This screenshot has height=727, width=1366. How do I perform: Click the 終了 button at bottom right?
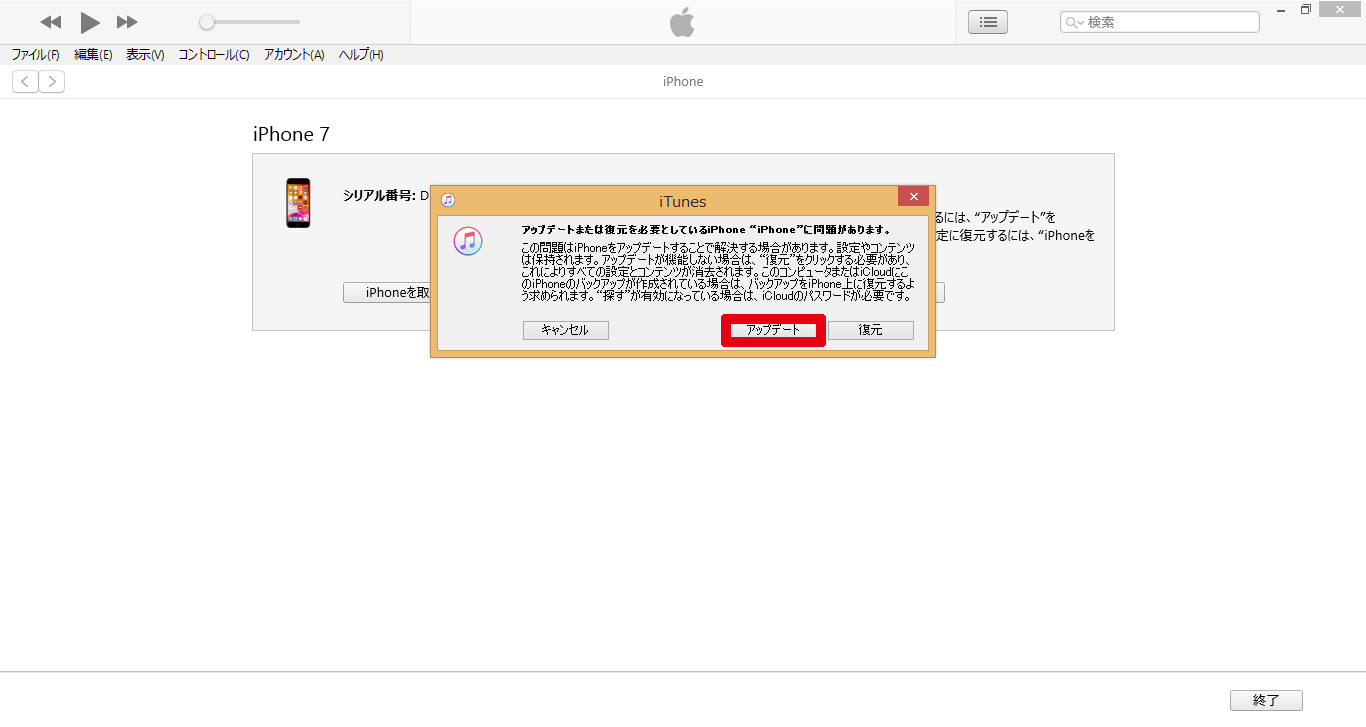pos(1266,701)
